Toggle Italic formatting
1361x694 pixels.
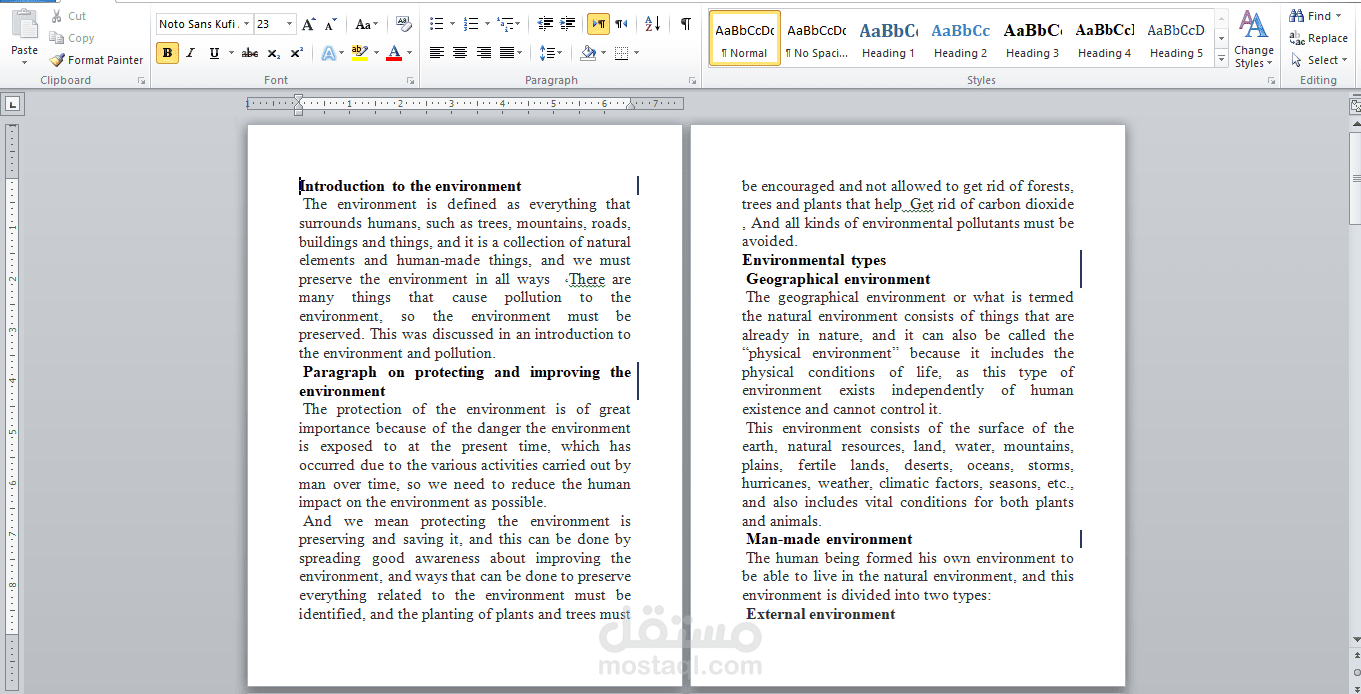190,53
